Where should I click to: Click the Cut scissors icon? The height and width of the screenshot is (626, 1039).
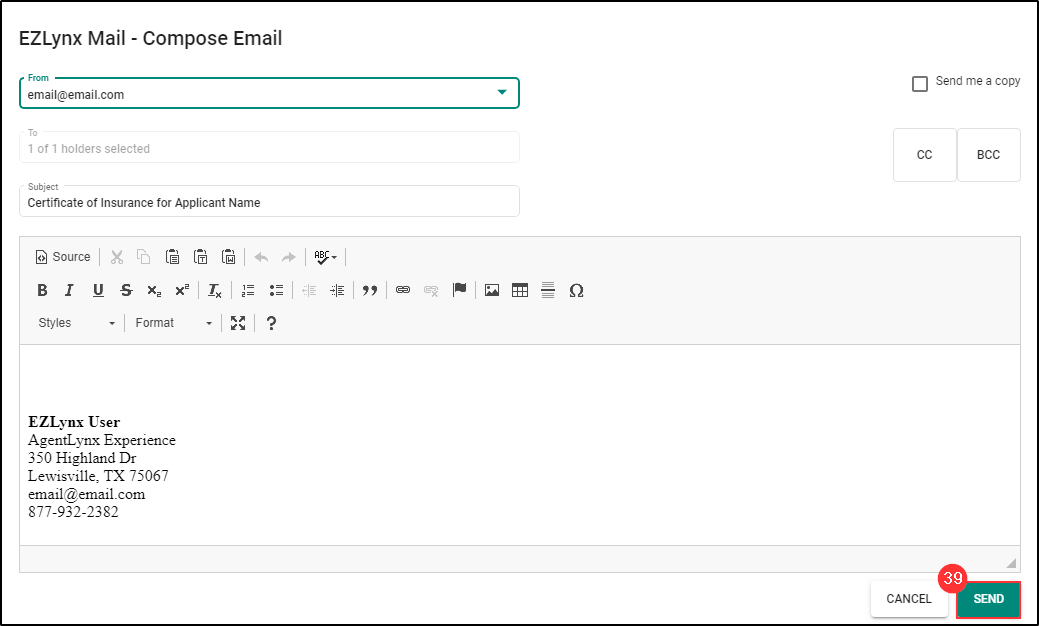click(117, 257)
